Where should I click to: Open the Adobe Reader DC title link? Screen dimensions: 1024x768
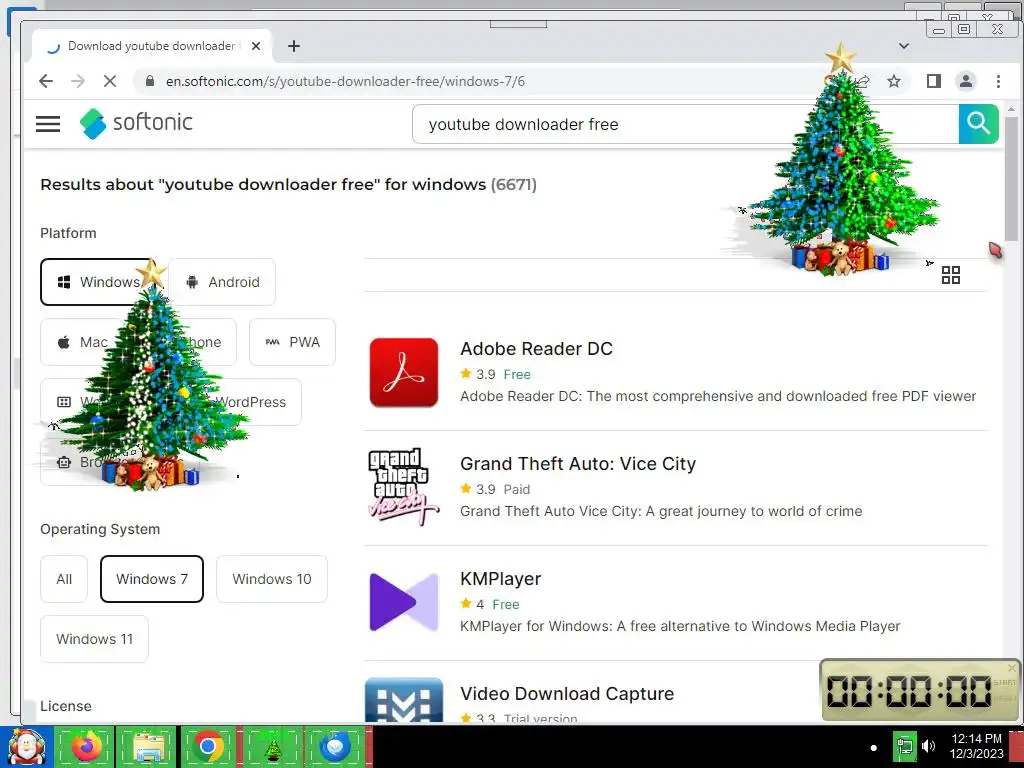536,349
